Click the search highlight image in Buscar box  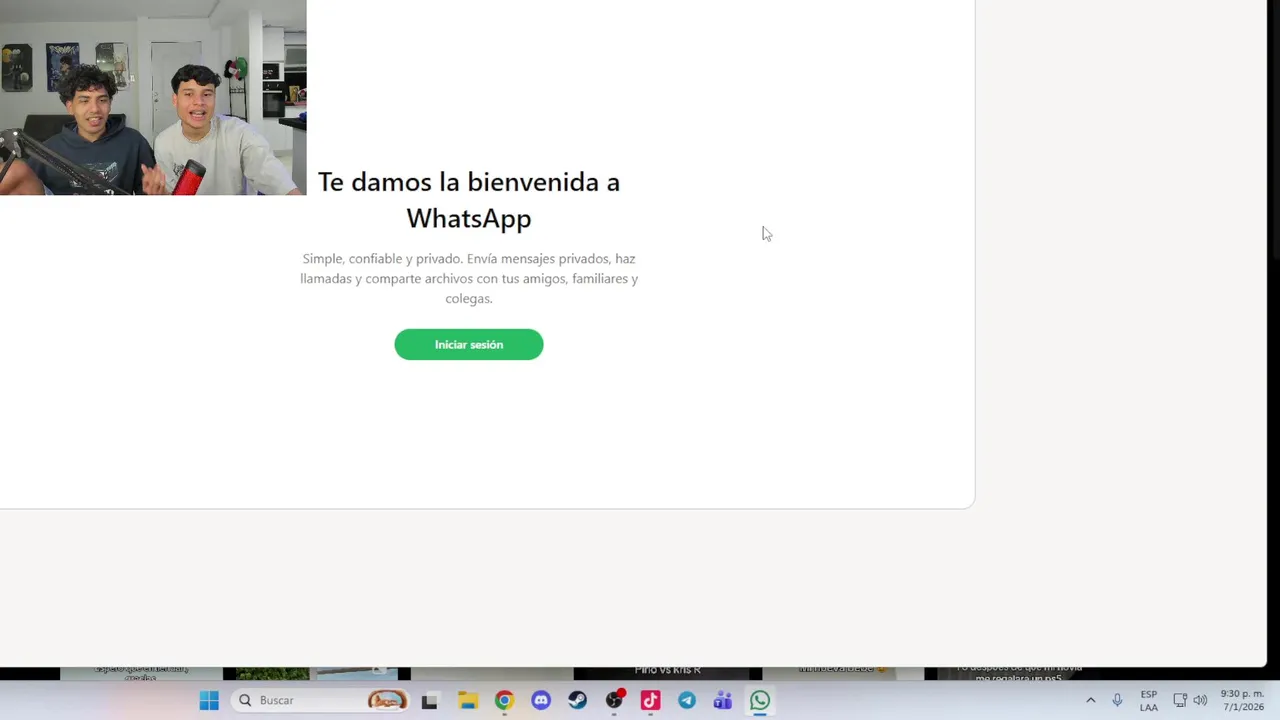(388, 700)
